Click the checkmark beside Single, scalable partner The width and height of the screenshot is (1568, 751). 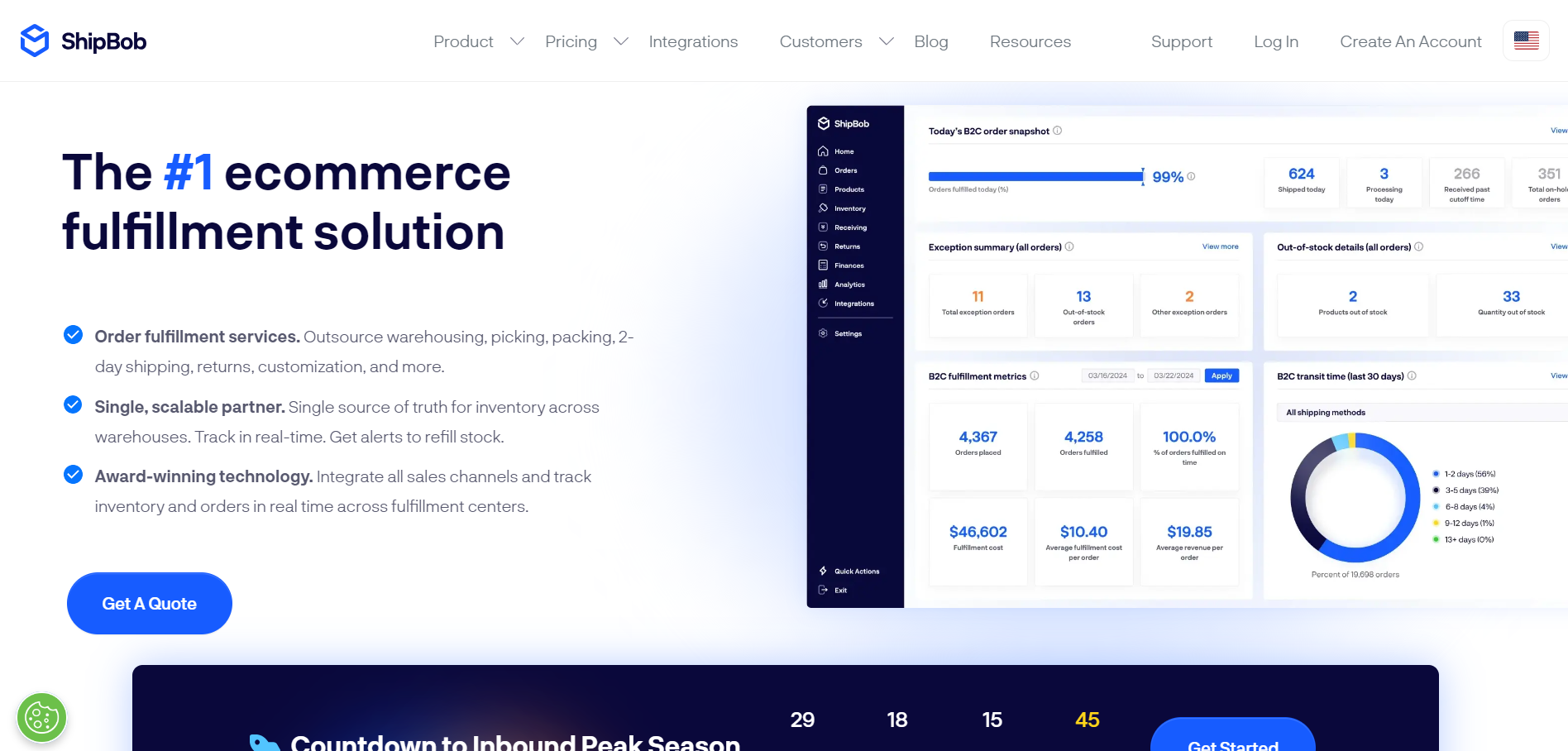point(73,405)
